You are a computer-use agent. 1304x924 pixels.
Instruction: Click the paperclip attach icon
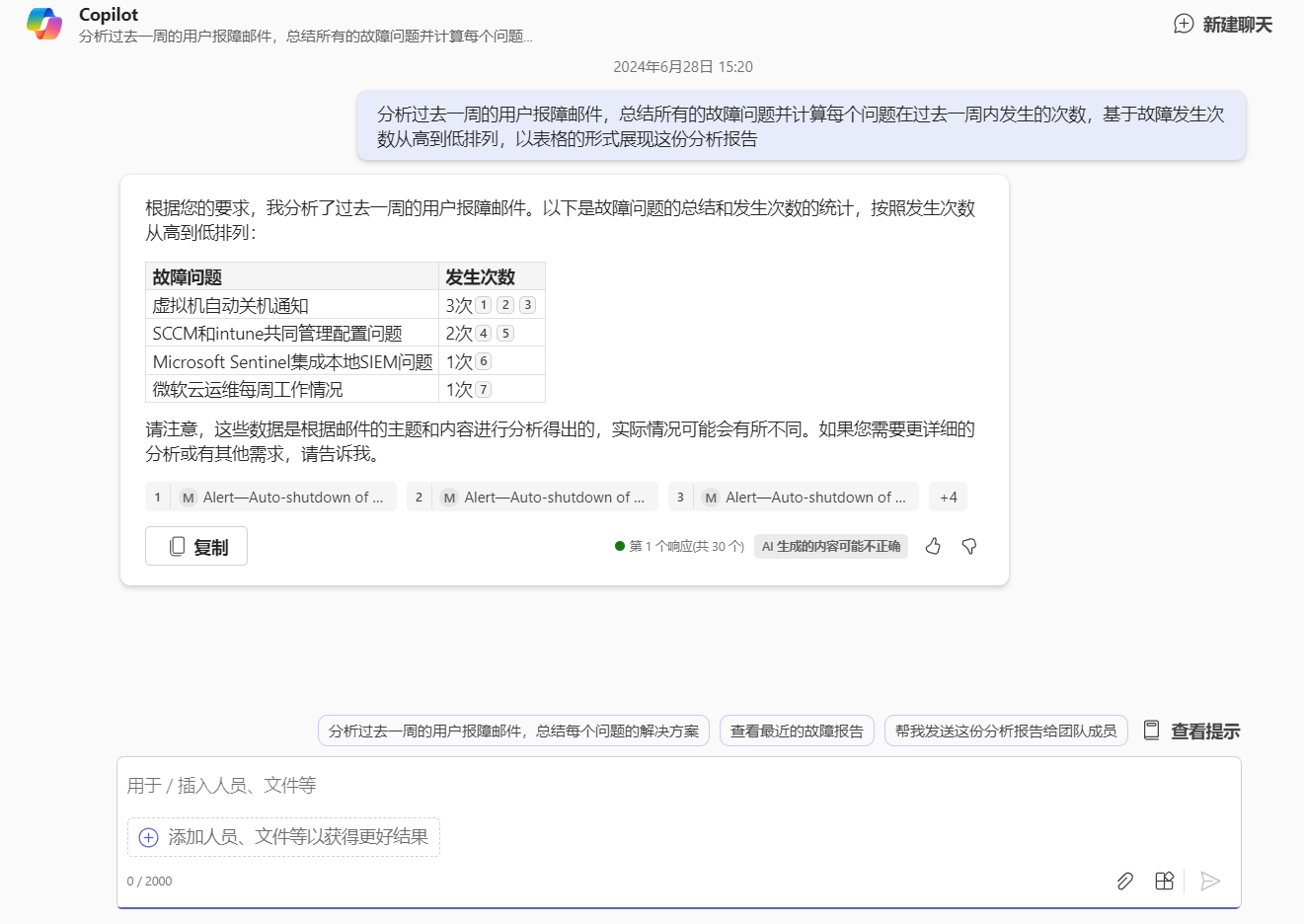[1124, 881]
